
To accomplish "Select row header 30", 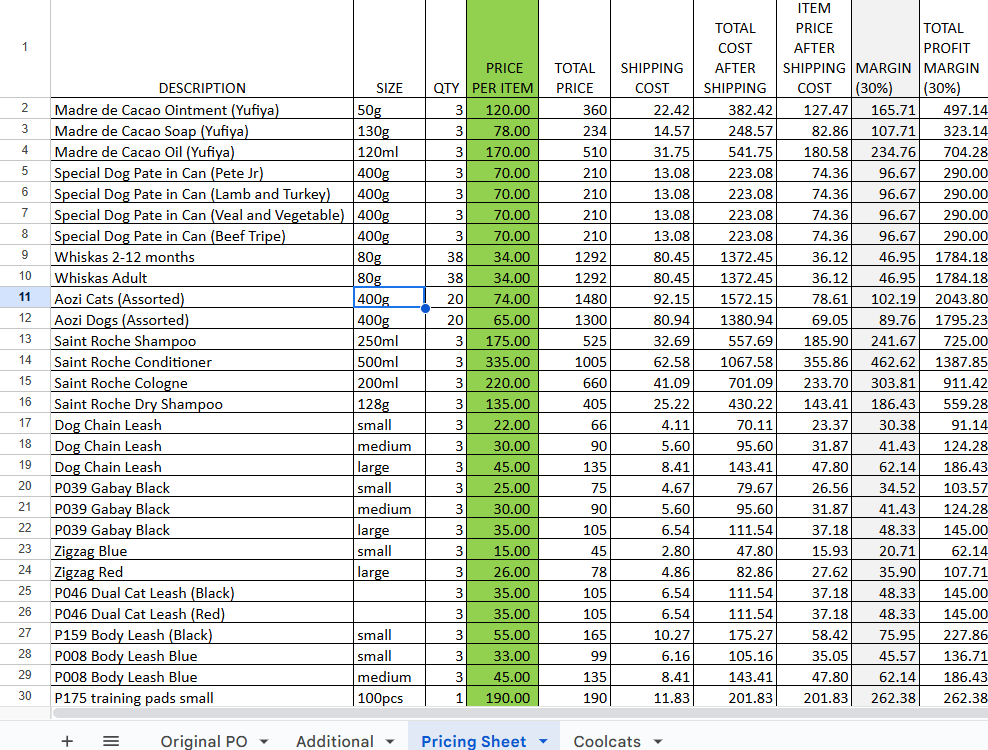I will pos(25,696).
